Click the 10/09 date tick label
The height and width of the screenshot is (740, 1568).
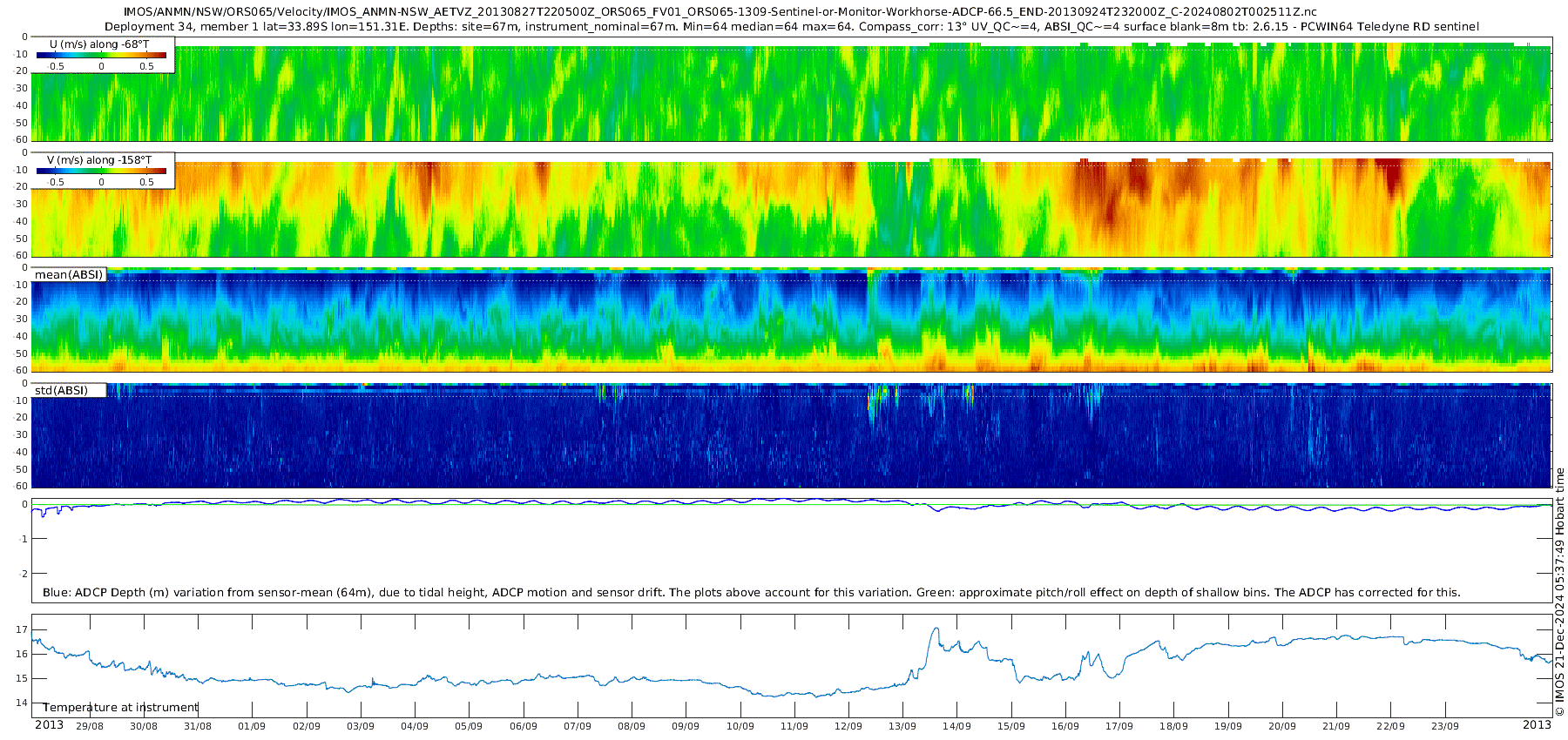(740, 726)
